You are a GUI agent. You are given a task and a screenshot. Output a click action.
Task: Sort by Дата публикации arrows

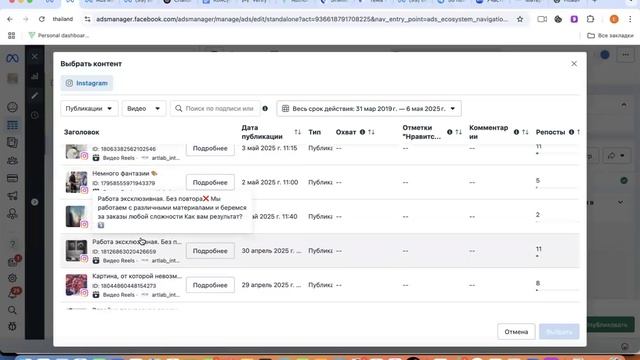point(298,132)
